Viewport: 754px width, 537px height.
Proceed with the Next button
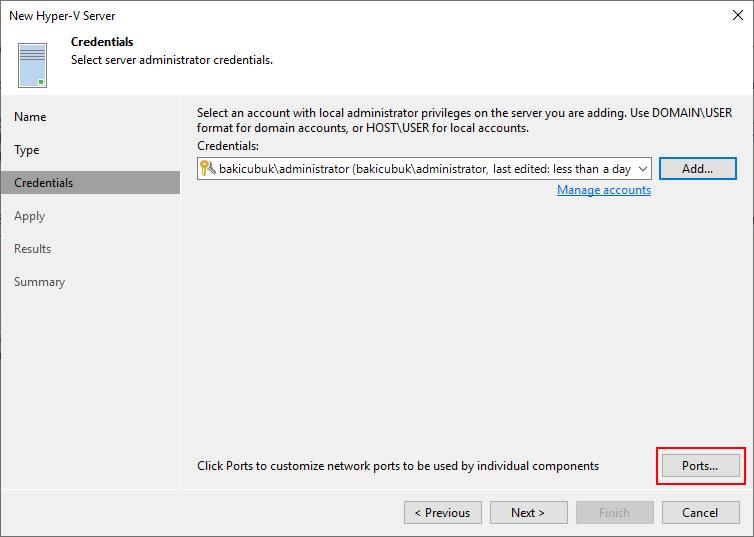528,512
